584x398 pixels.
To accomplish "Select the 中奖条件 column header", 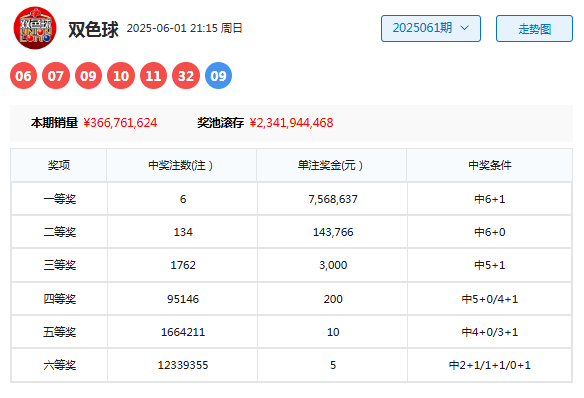I will tap(489, 165).
